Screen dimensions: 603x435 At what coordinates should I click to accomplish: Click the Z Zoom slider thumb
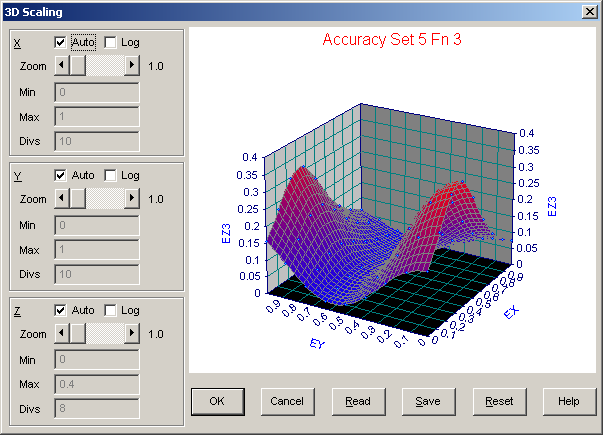pyautogui.click(x=78, y=333)
